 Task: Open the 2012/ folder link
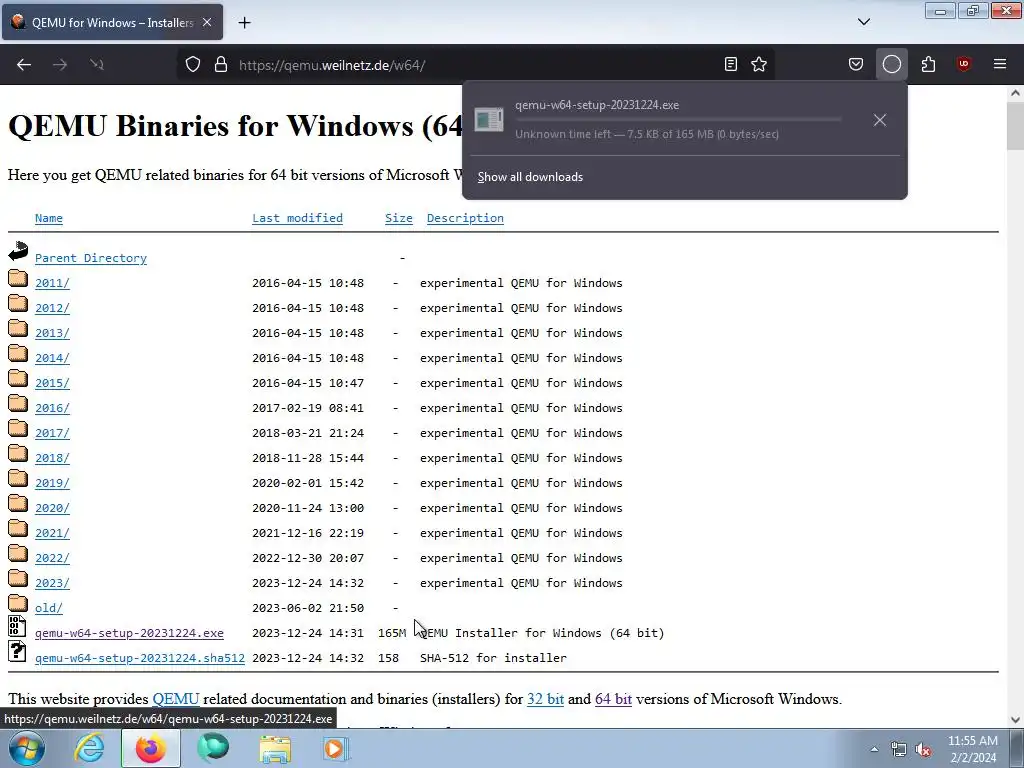52,308
